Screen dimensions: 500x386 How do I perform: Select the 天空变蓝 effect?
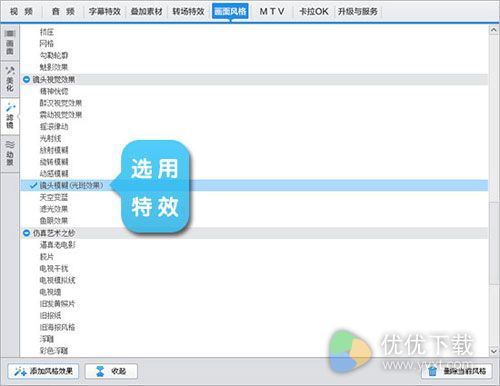coord(54,197)
